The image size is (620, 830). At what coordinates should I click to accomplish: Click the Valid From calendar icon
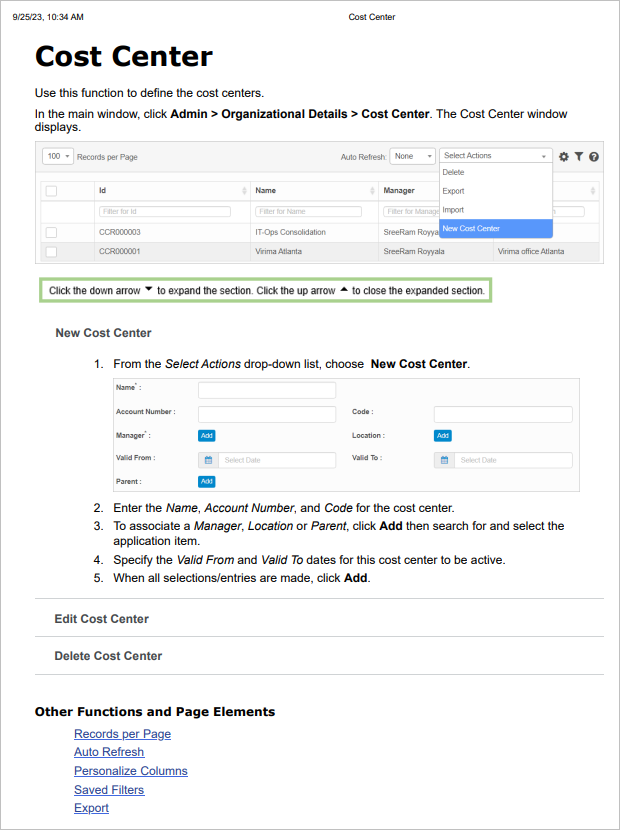click(208, 460)
